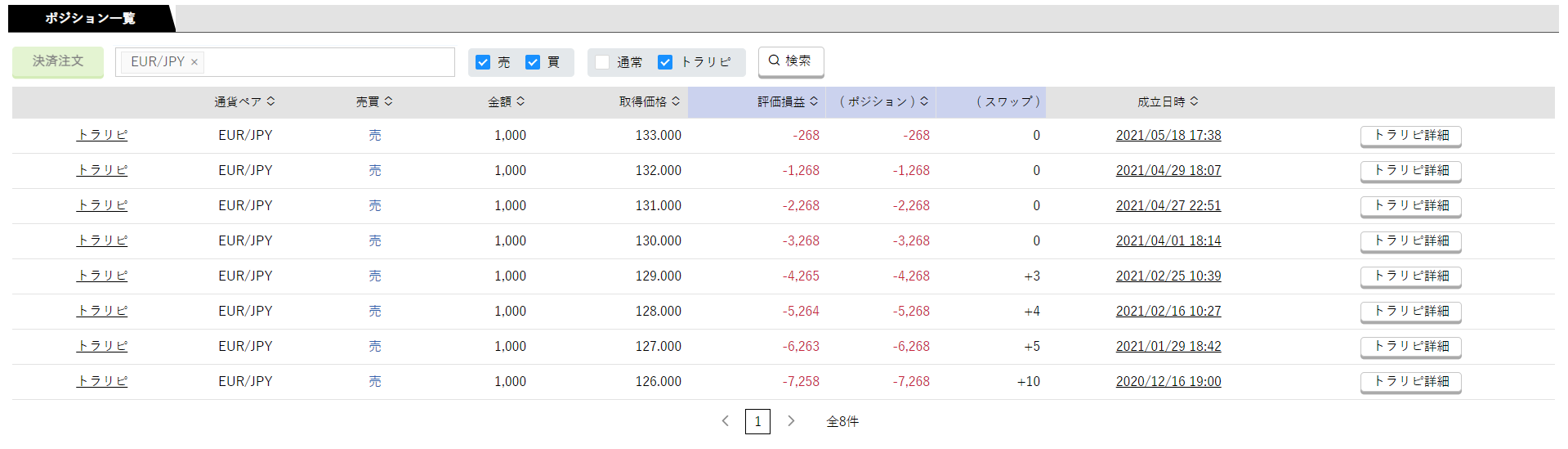The height and width of the screenshot is (449, 1568).
Task: Open トラリピ link for 129.000 row
Action: pyautogui.click(x=102, y=276)
